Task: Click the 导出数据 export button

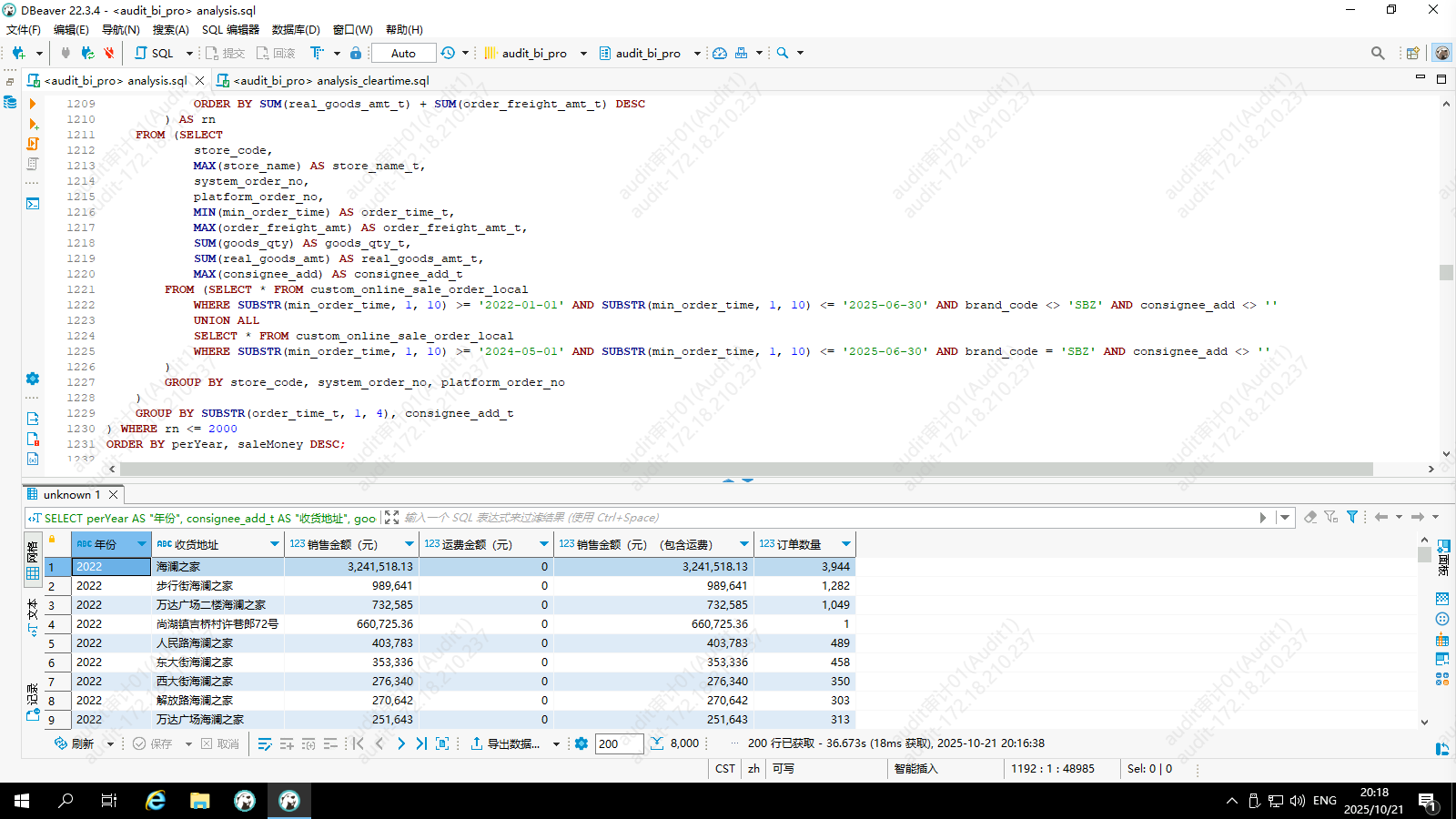Action: 505,743
